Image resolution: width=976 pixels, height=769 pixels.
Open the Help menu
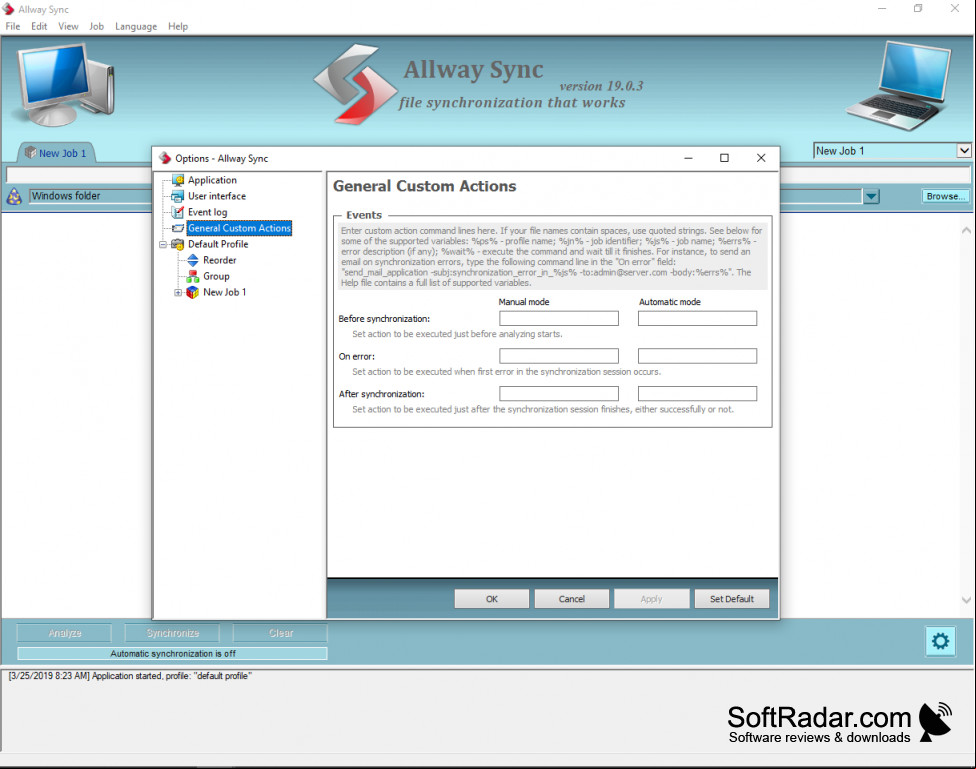click(x=178, y=26)
